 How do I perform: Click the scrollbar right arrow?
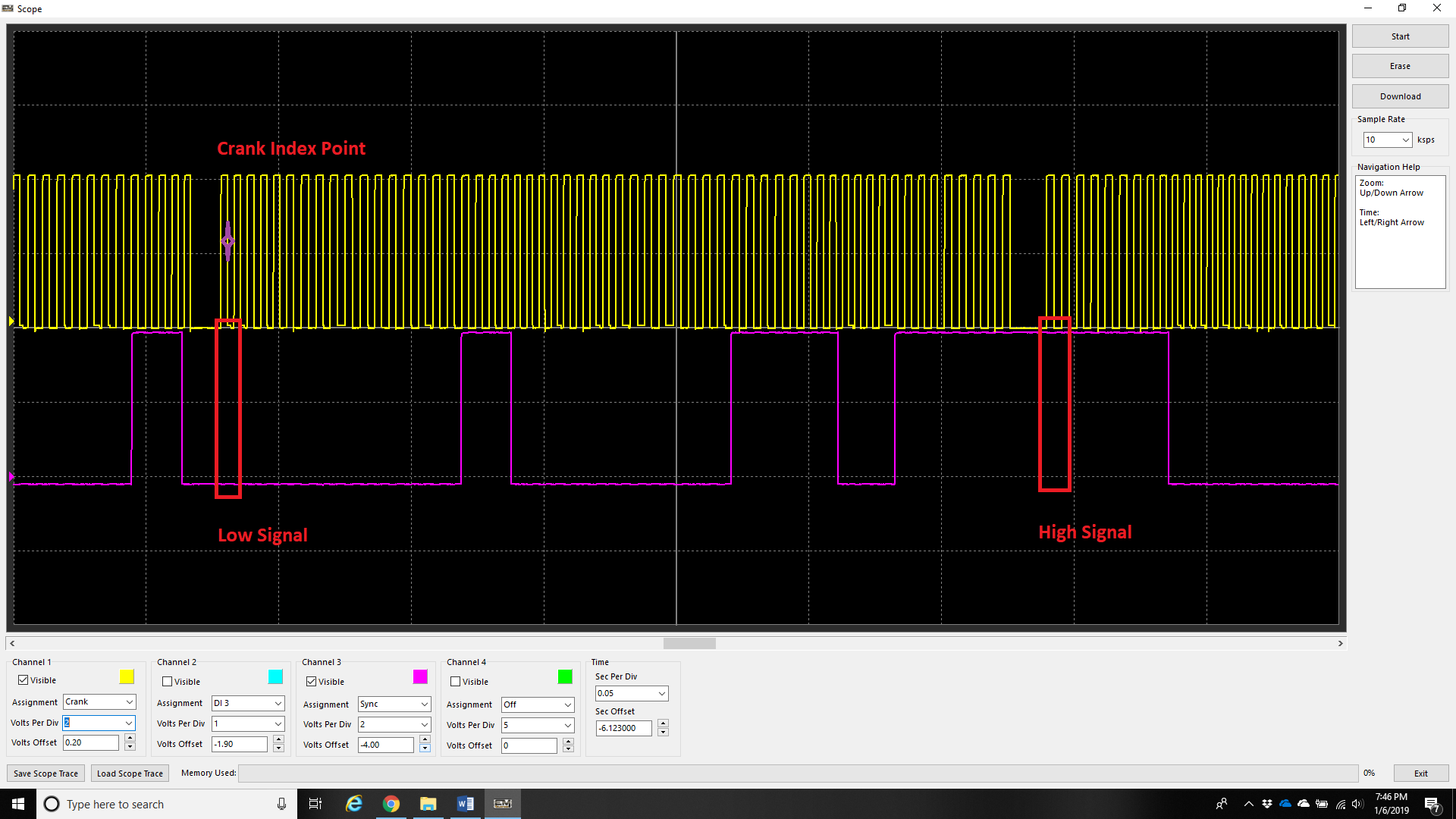(1341, 643)
